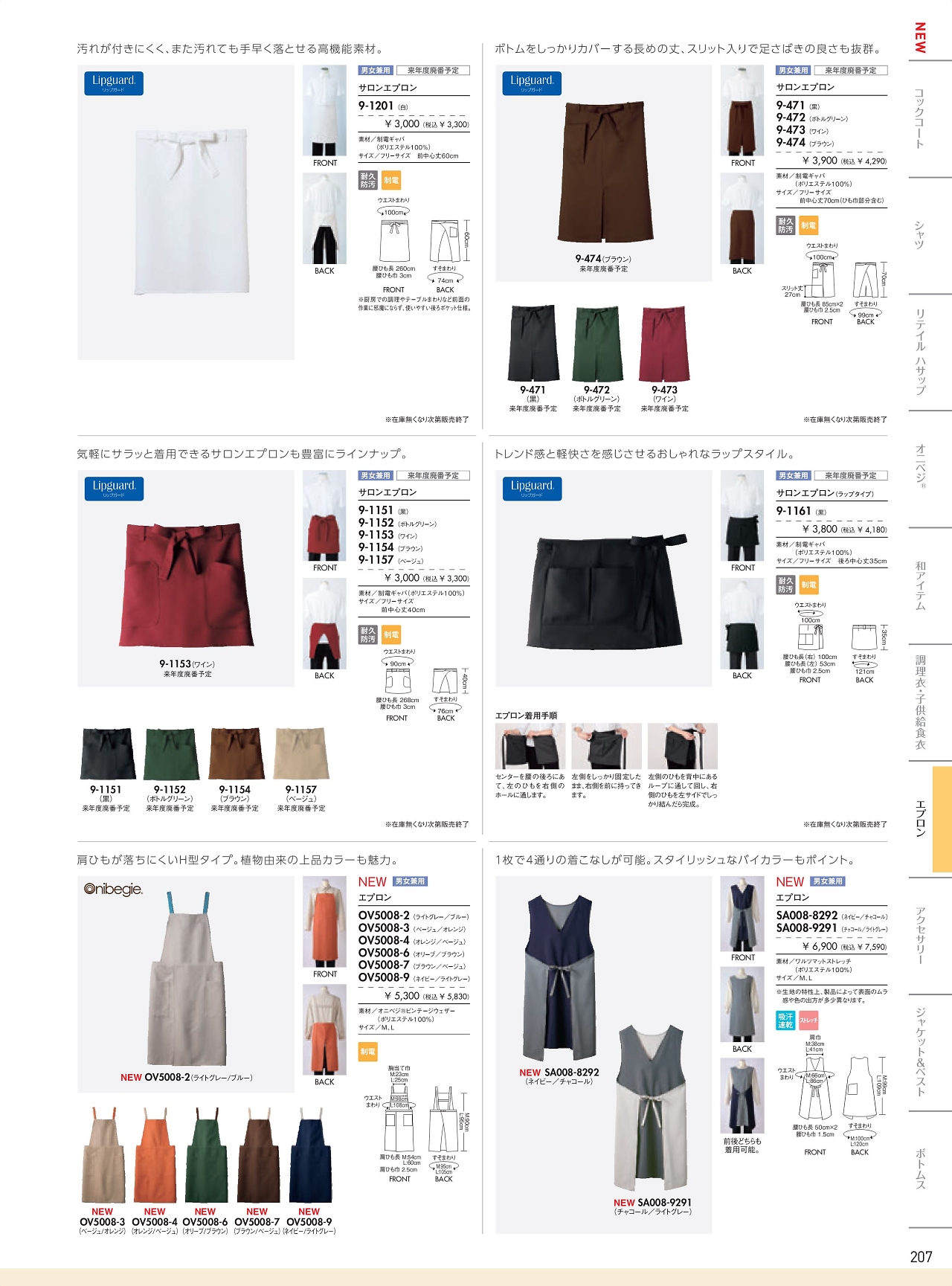Click the 耐久防汚 badge under 9-1161

click(x=785, y=585)
